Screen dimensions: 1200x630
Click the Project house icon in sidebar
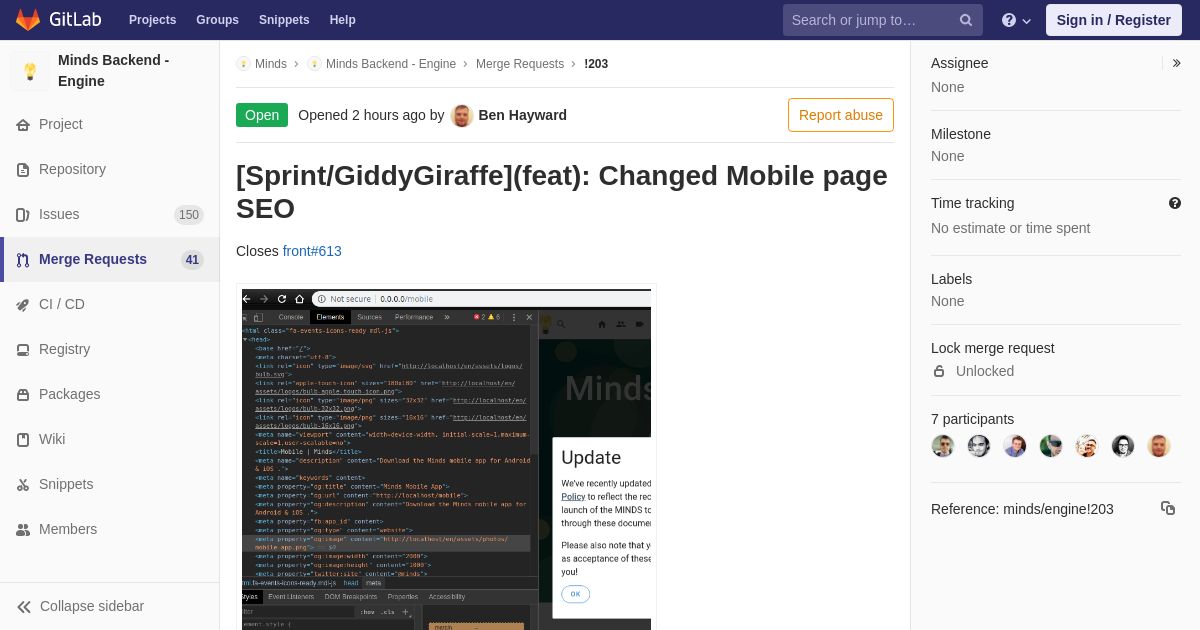pyautogui.click(x=23, y=125)
